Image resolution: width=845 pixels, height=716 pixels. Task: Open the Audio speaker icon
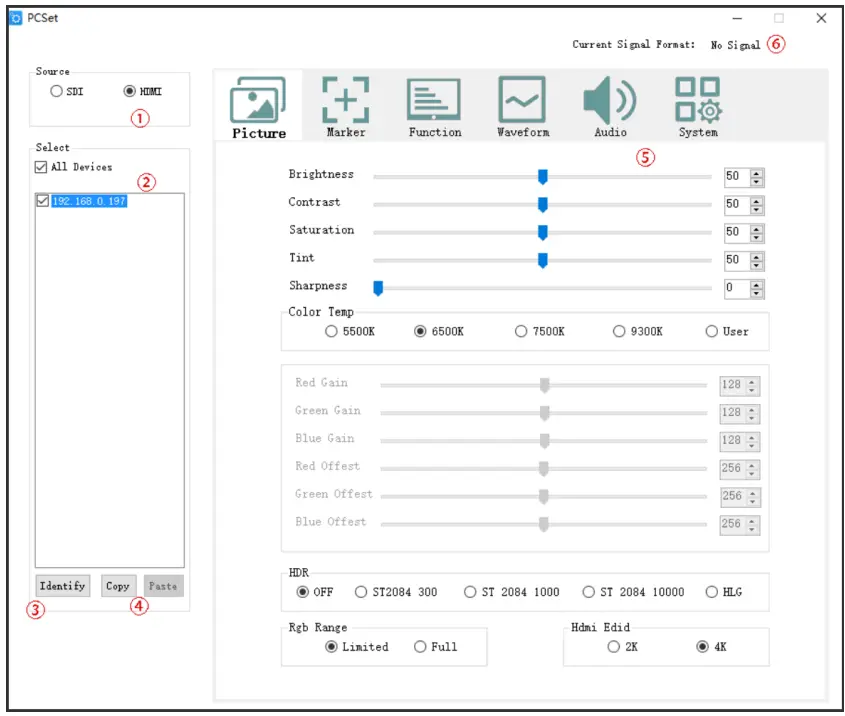(609, 100)
